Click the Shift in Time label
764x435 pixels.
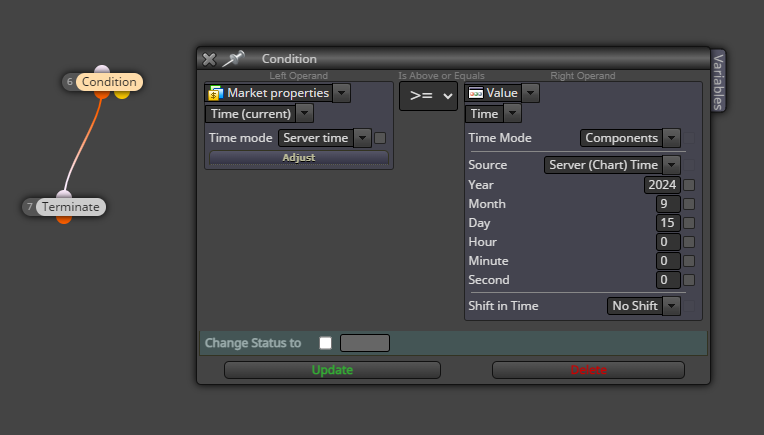coord(503,306)
